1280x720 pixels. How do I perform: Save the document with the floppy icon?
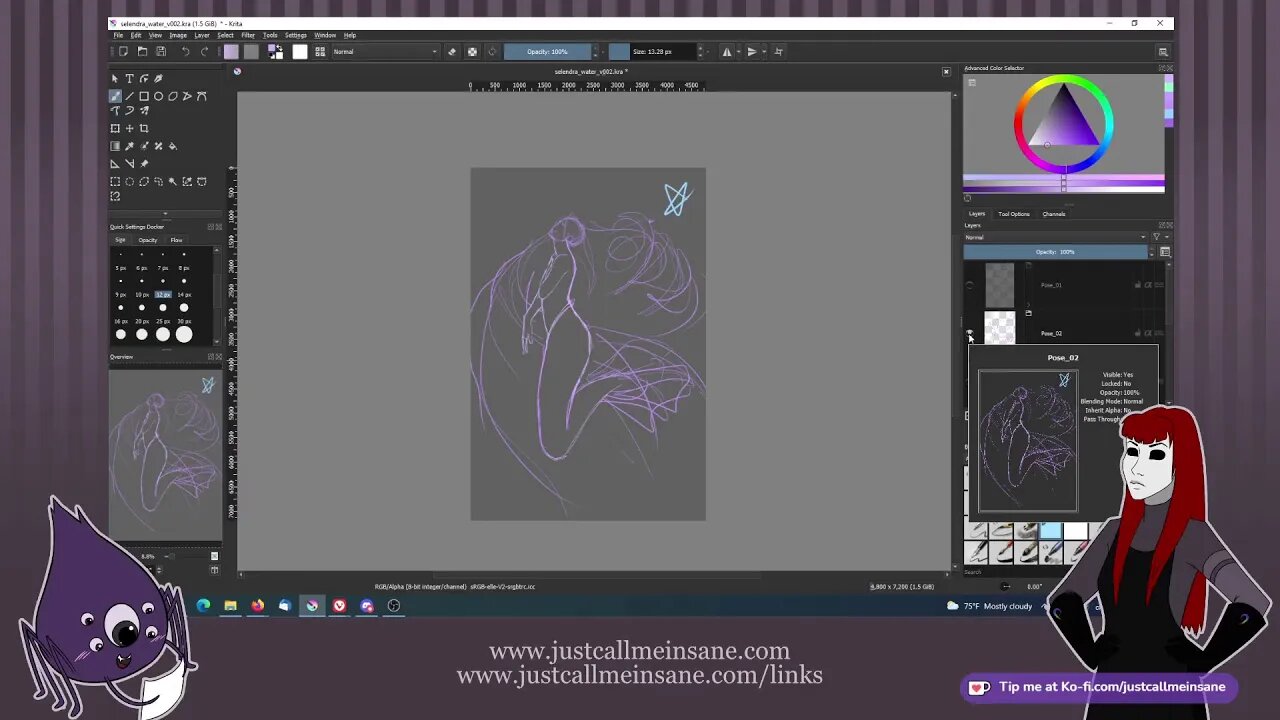(x=160, y=51)
